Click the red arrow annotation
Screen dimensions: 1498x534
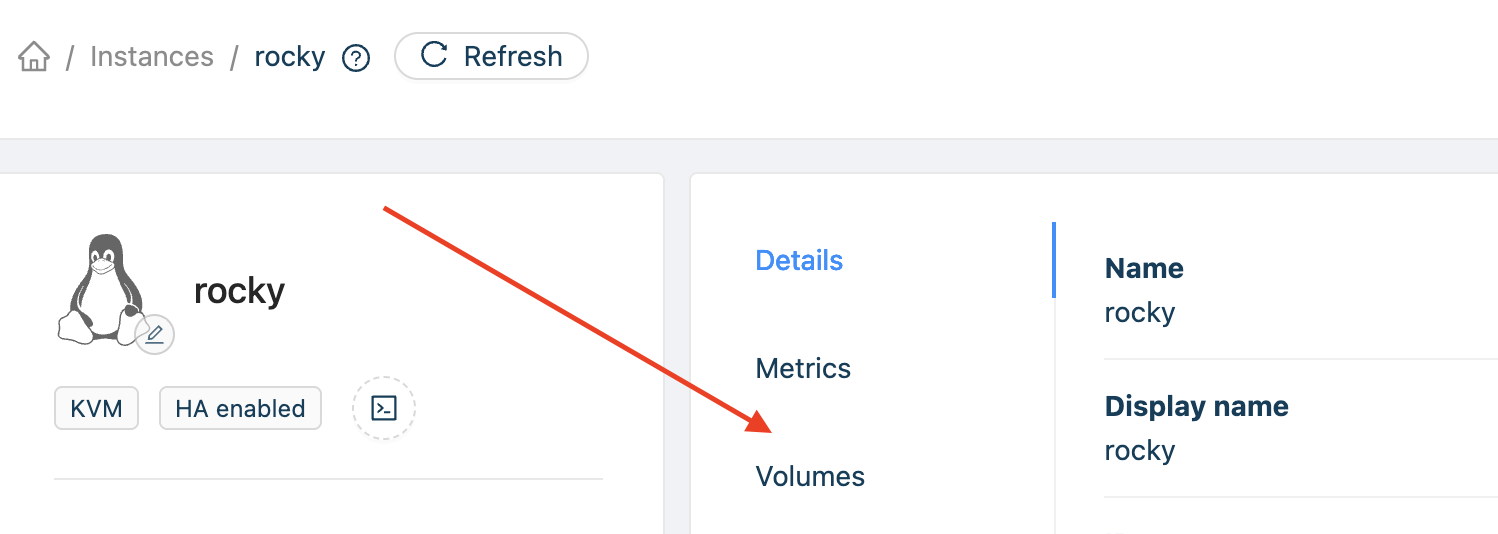[578, 320]
